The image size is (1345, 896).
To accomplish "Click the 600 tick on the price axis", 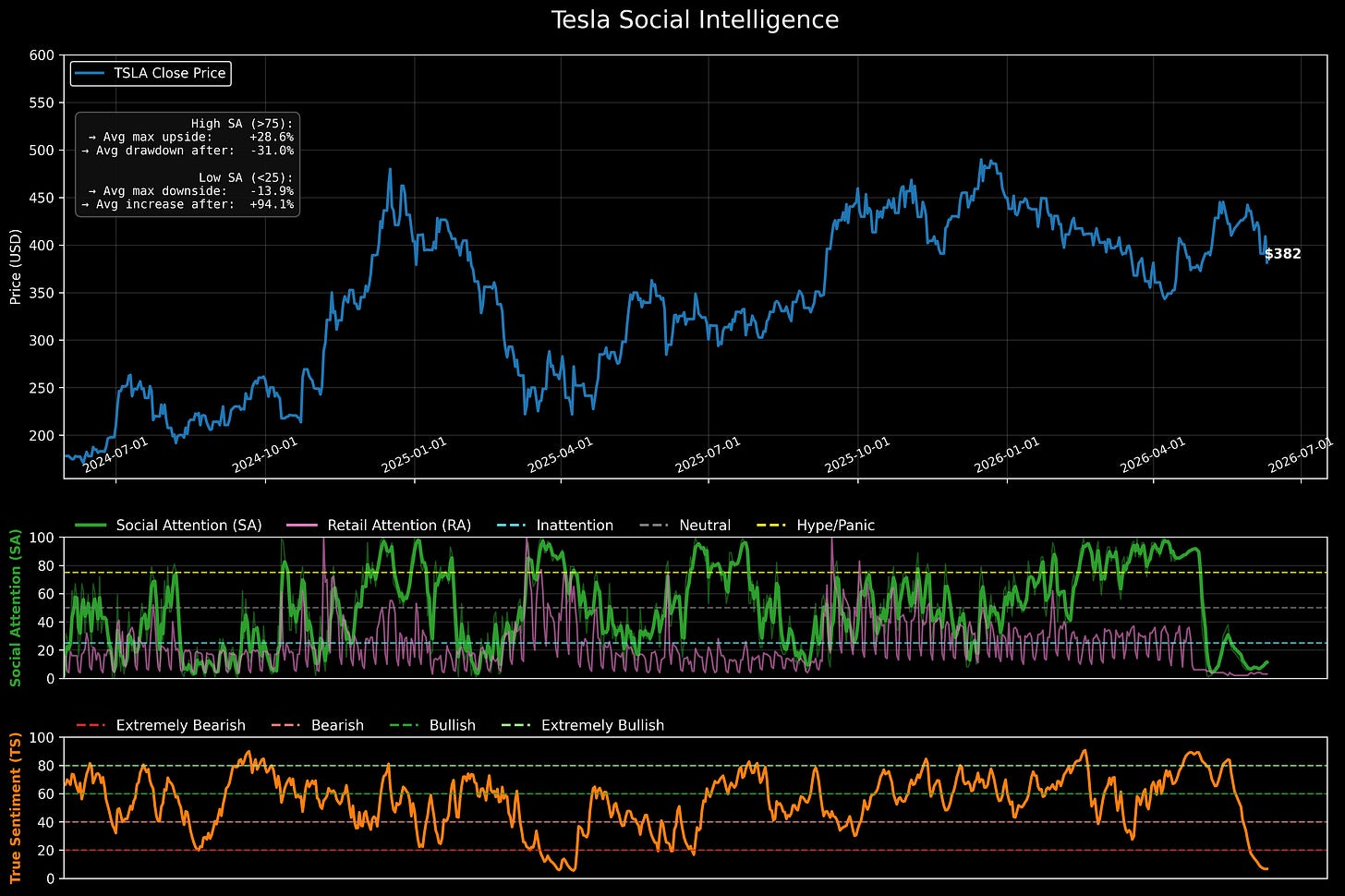I will point(42,55).
